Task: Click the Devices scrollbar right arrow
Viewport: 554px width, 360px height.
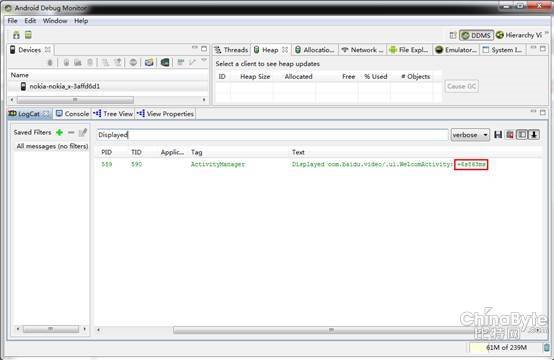Action: pyautogui.click(x=204, y=100)
